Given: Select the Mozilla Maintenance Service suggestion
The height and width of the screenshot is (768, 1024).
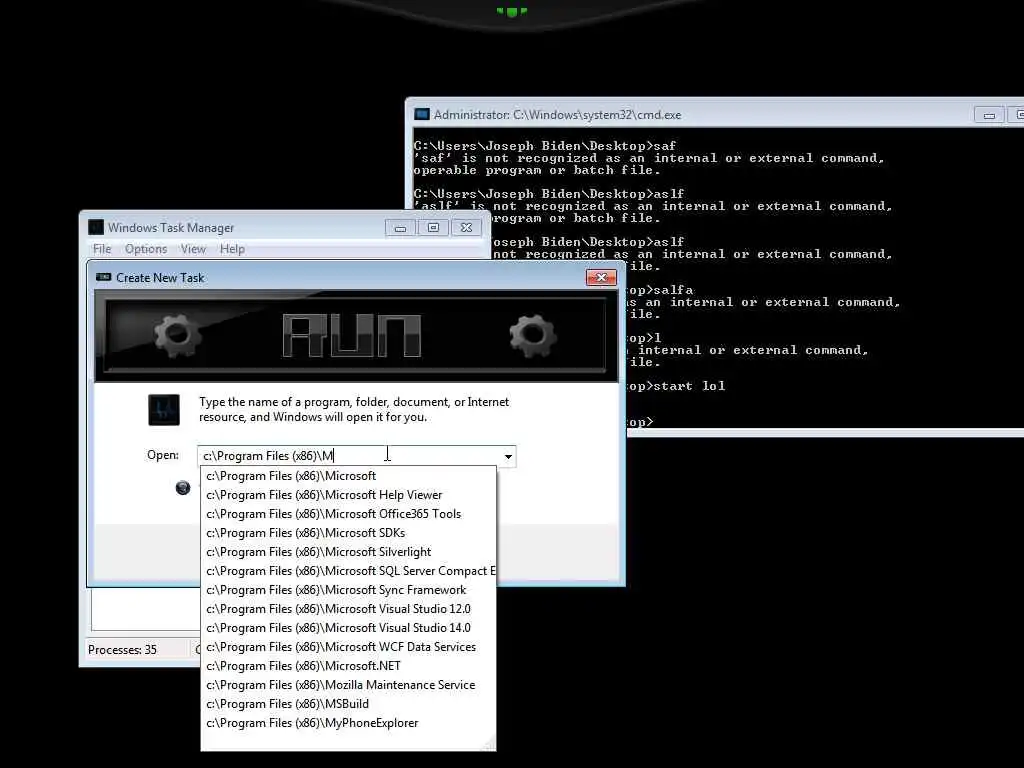Looking at the screenshot, I should click(349, 684).
